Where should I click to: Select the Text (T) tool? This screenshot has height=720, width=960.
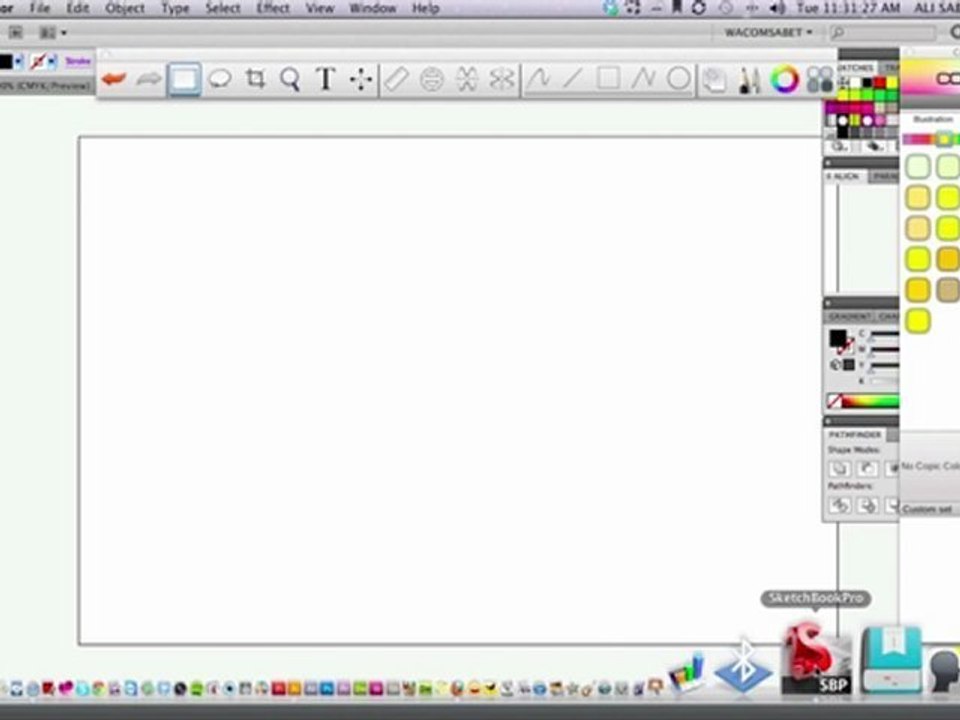pos(326,79)
